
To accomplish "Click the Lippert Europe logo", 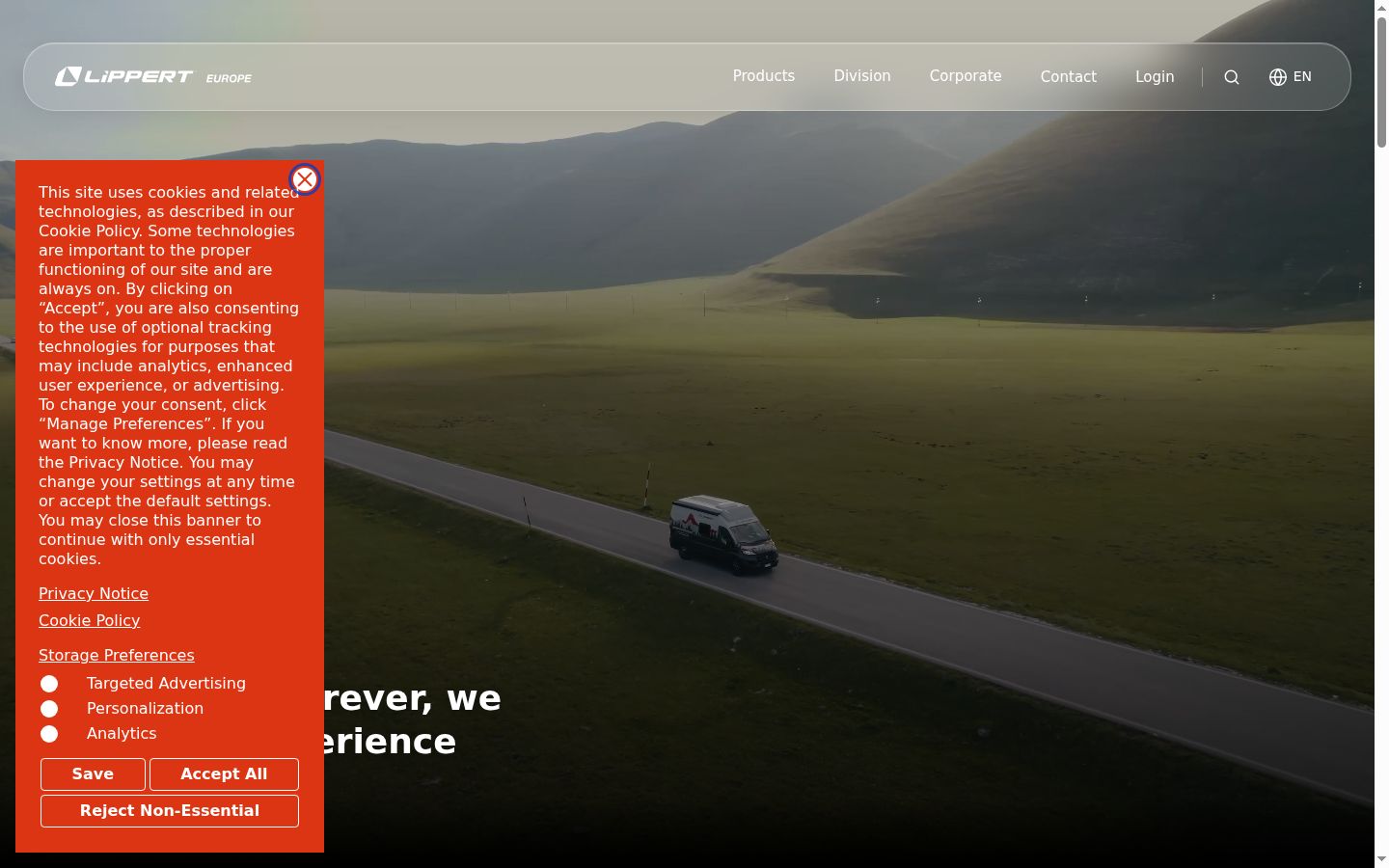I will tap(153, 76).
